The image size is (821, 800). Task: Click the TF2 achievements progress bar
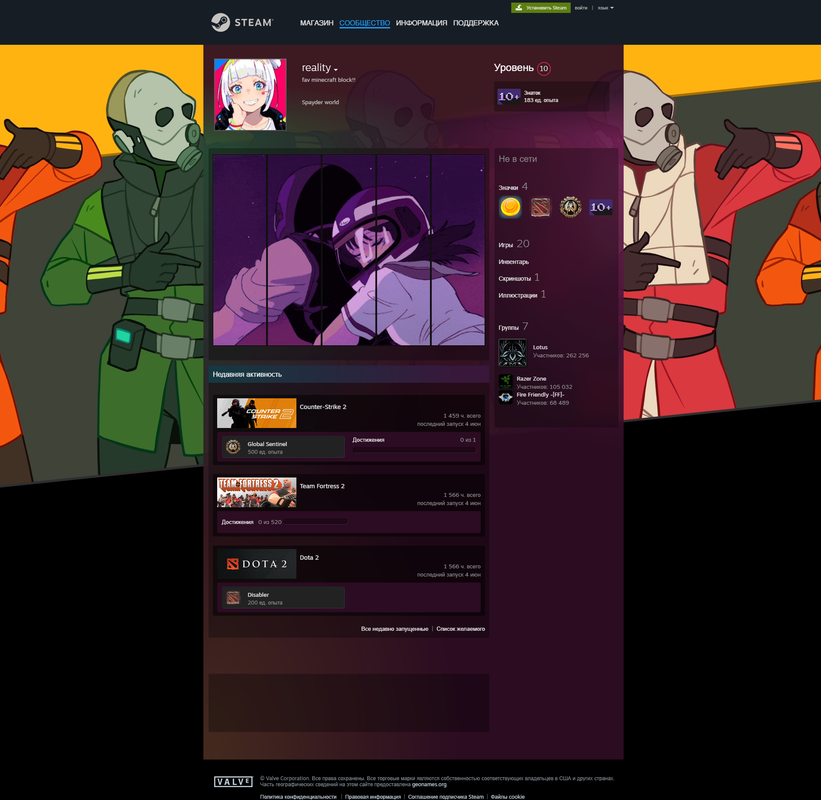pos(316,522)
